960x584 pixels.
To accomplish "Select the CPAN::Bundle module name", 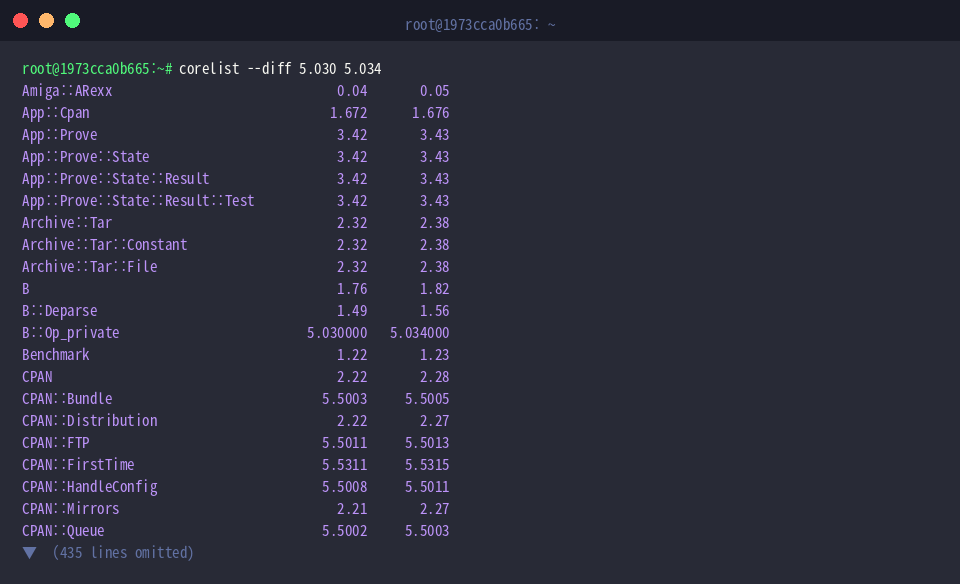I will [67, 399].
